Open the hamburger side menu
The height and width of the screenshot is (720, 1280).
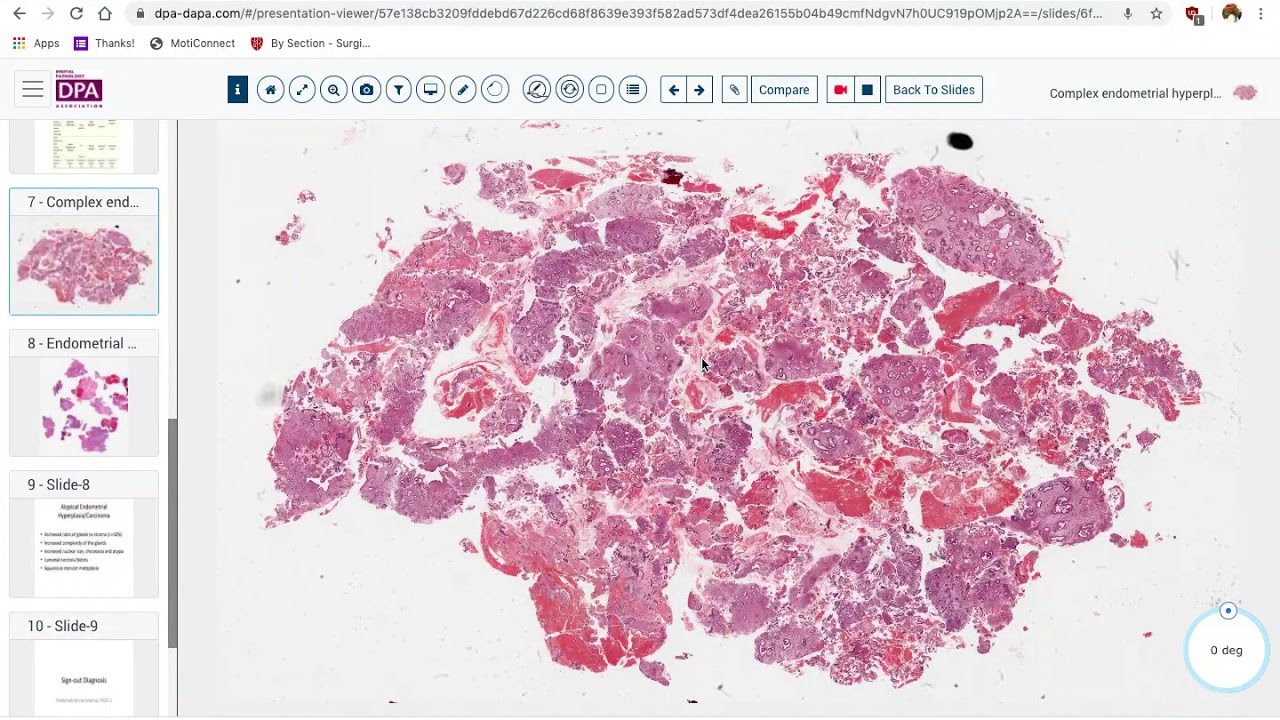click(x=33, y=90)
